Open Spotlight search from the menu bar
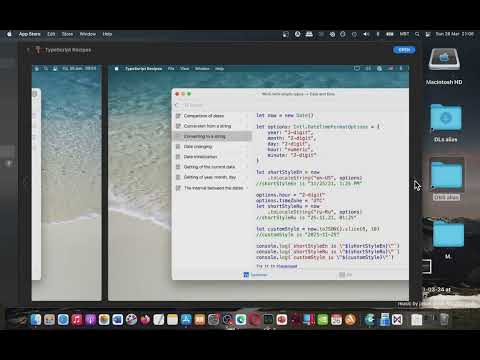Image resolution: width=480 pixels, height=360 pixels. [x=417, y=34]
